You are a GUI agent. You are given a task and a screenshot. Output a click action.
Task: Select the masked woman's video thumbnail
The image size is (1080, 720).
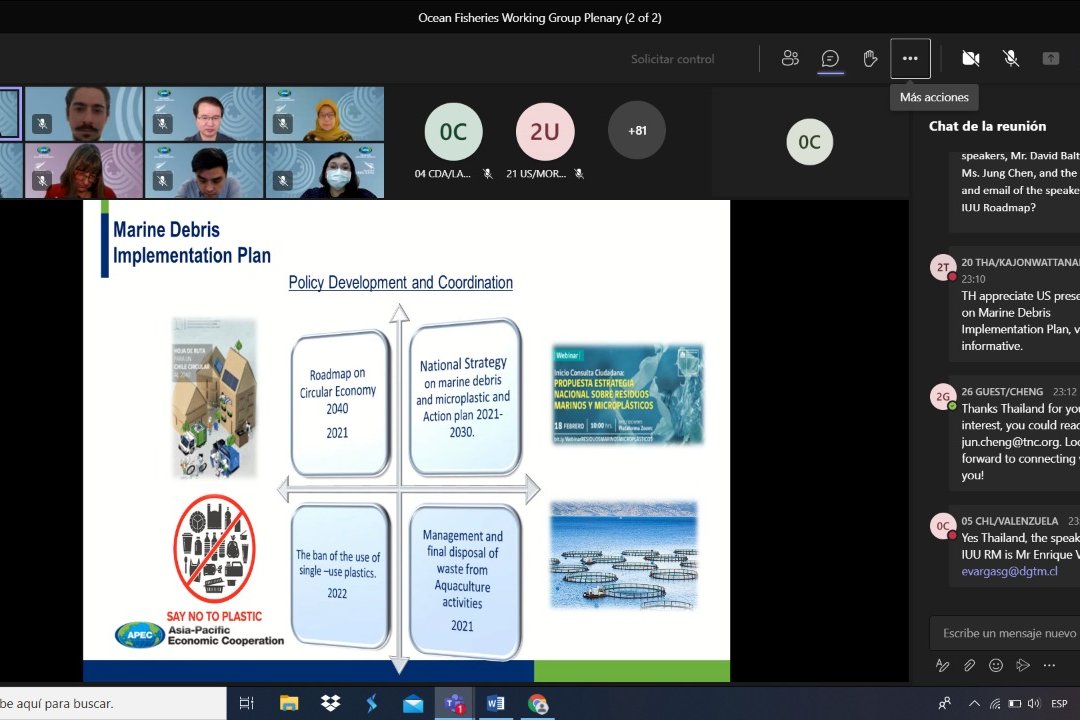click(x=324, y=171)
